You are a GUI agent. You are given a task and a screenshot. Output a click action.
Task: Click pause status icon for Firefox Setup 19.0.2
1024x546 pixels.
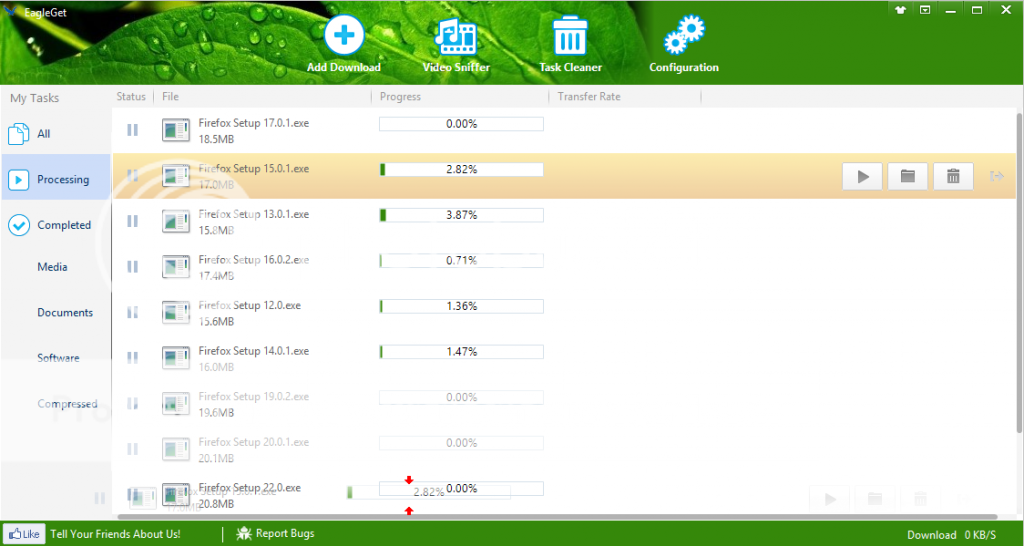click(x=133, y=404)
